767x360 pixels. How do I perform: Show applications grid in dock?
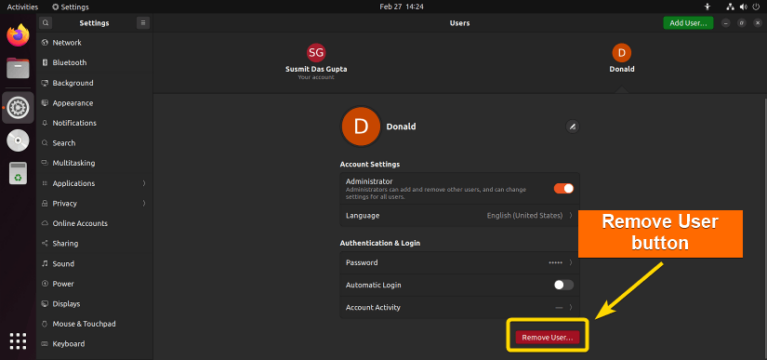tap(18, 341)
